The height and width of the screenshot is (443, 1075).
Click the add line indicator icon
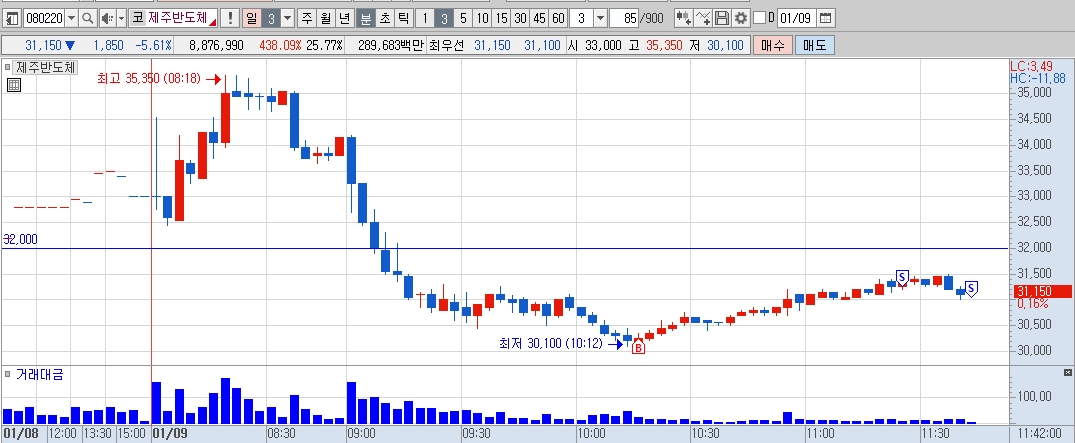click(x=703, y=18)
